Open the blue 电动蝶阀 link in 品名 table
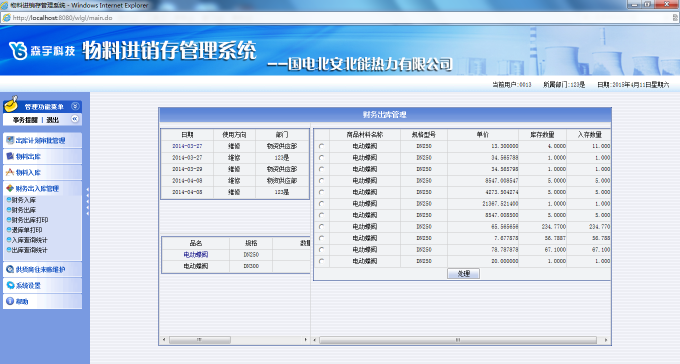The width and height of the screenshot is (680, 364). tap(196, 255)
